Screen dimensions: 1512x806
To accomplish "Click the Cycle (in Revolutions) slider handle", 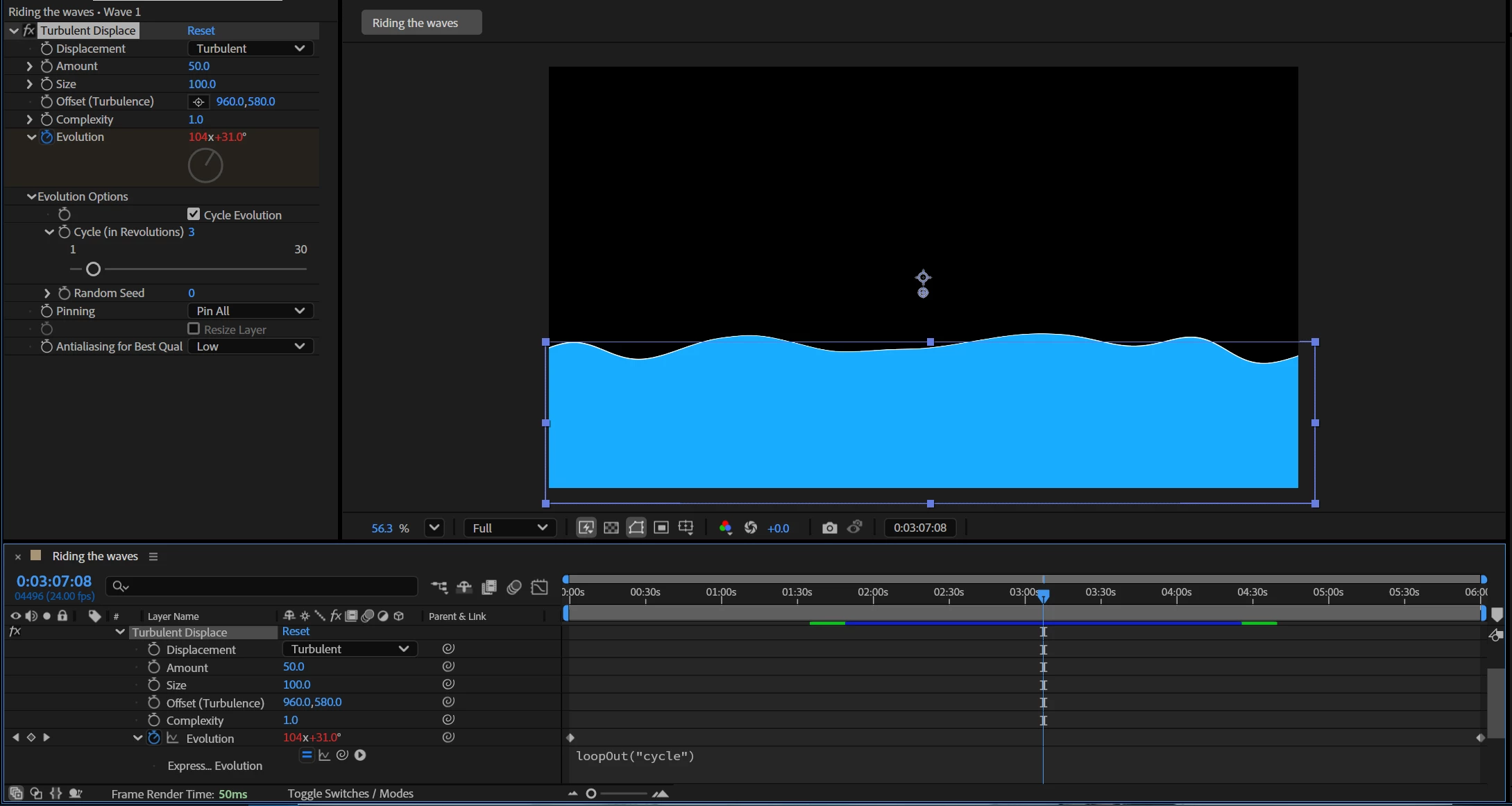I will click(x=93, y=269).
